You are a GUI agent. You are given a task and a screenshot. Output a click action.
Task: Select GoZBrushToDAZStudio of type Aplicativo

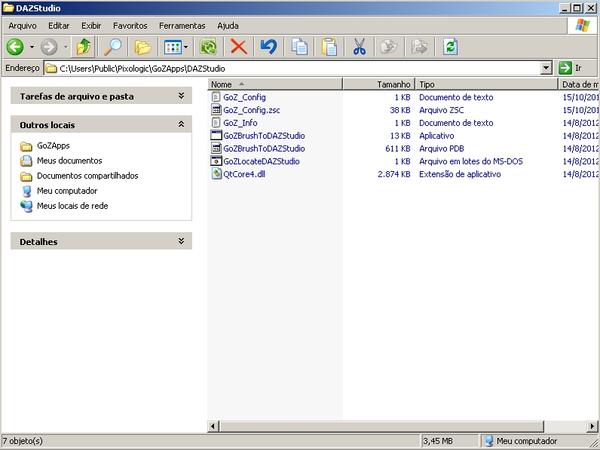264,135
